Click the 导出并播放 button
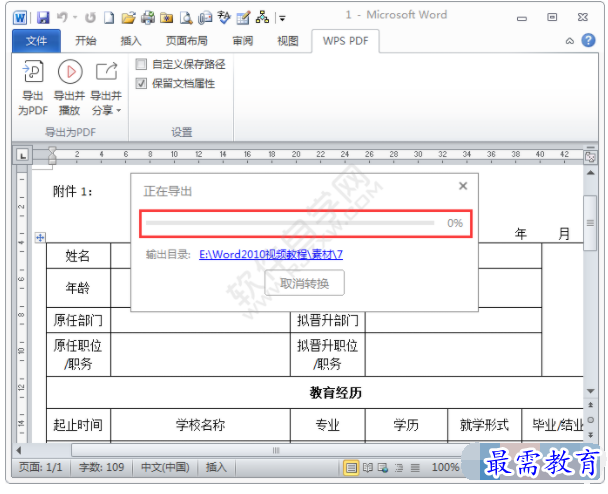The height and width of the screenshot is (494, 608). click(70, 88)
